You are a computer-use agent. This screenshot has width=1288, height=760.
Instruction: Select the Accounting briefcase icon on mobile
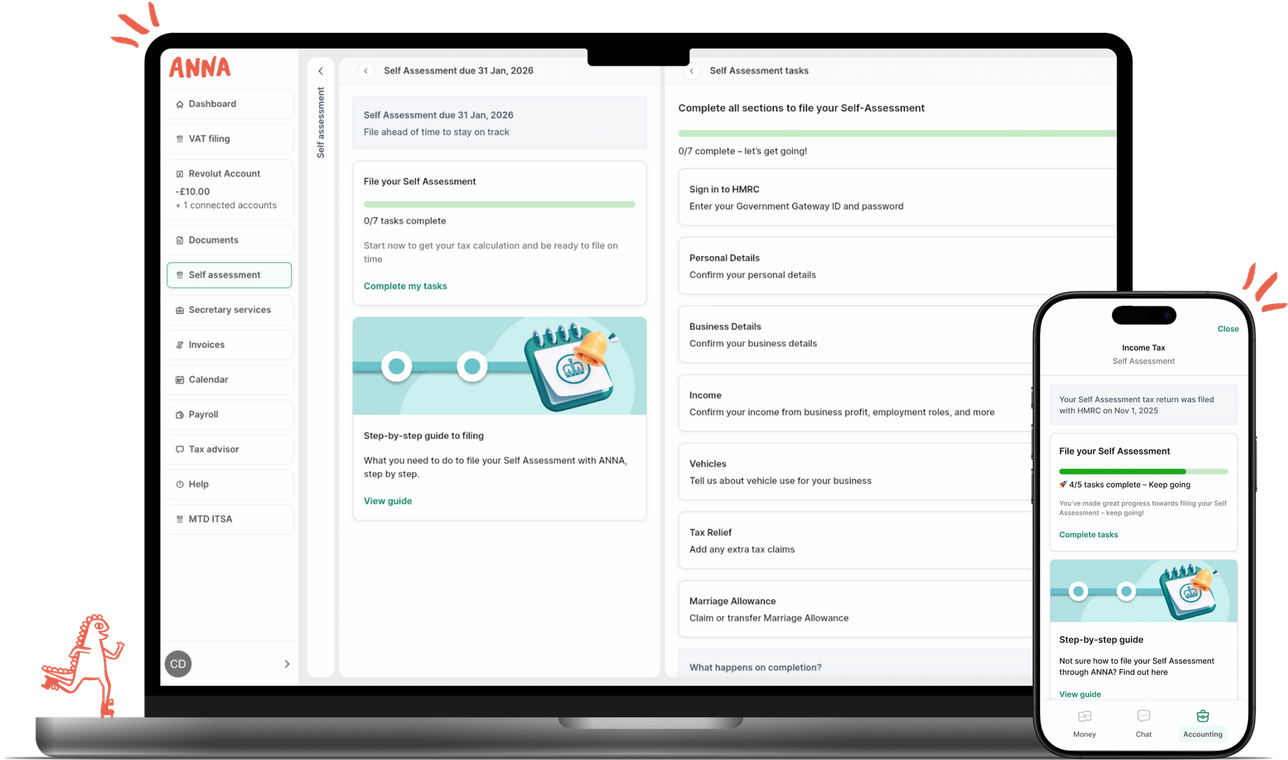[x=1202, y=716]
